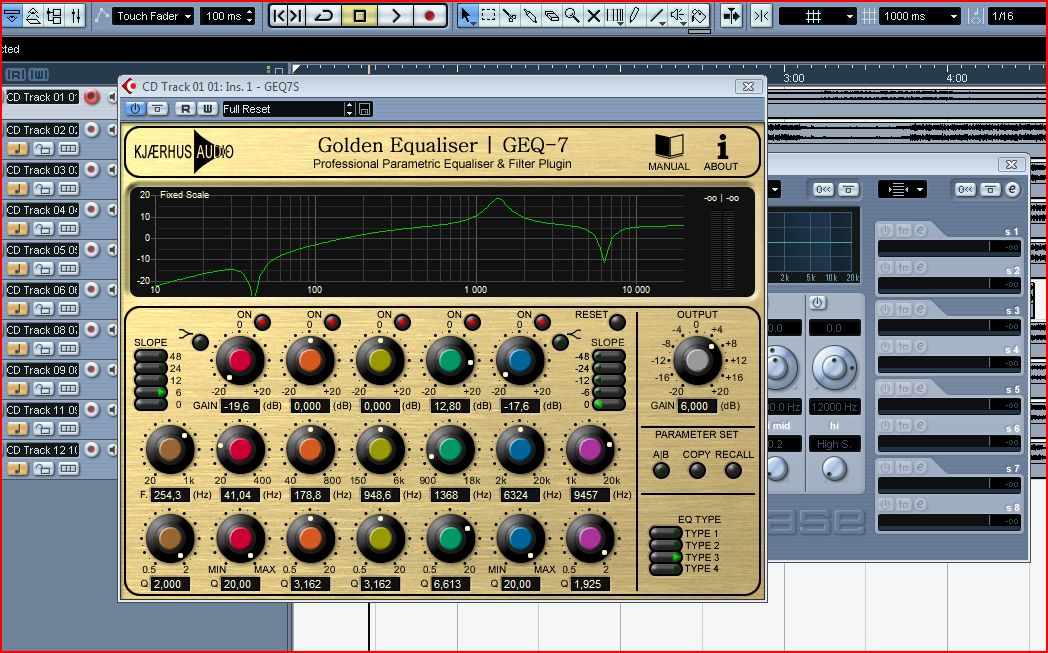Select the arrow Object Selection tool
Screen dimensions: 1048x653
466,16
